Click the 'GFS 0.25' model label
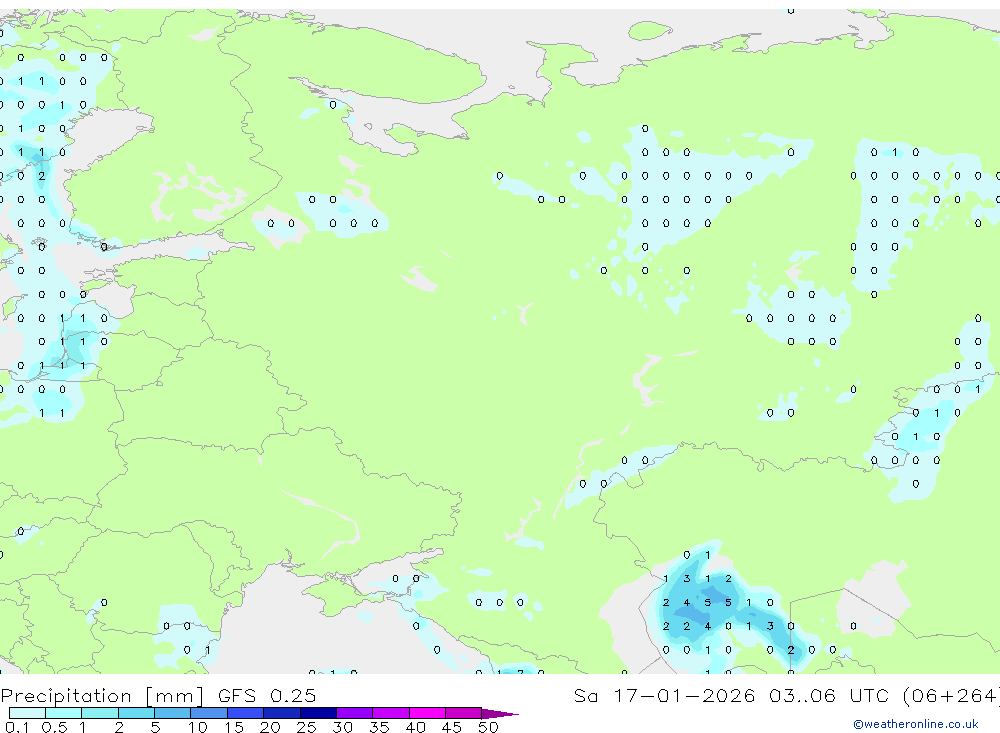This screenshot has width=1000, height=733. click(x=267, y=695)
